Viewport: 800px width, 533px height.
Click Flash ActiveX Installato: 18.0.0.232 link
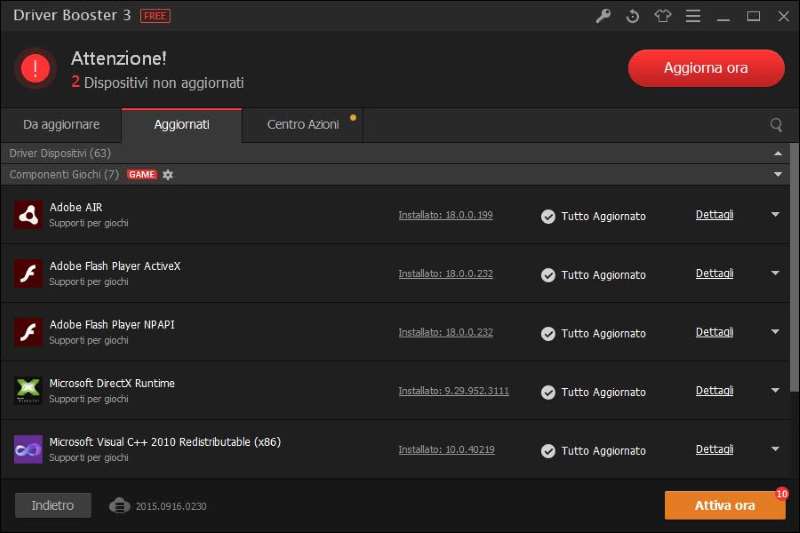click(x=445, y=274)
